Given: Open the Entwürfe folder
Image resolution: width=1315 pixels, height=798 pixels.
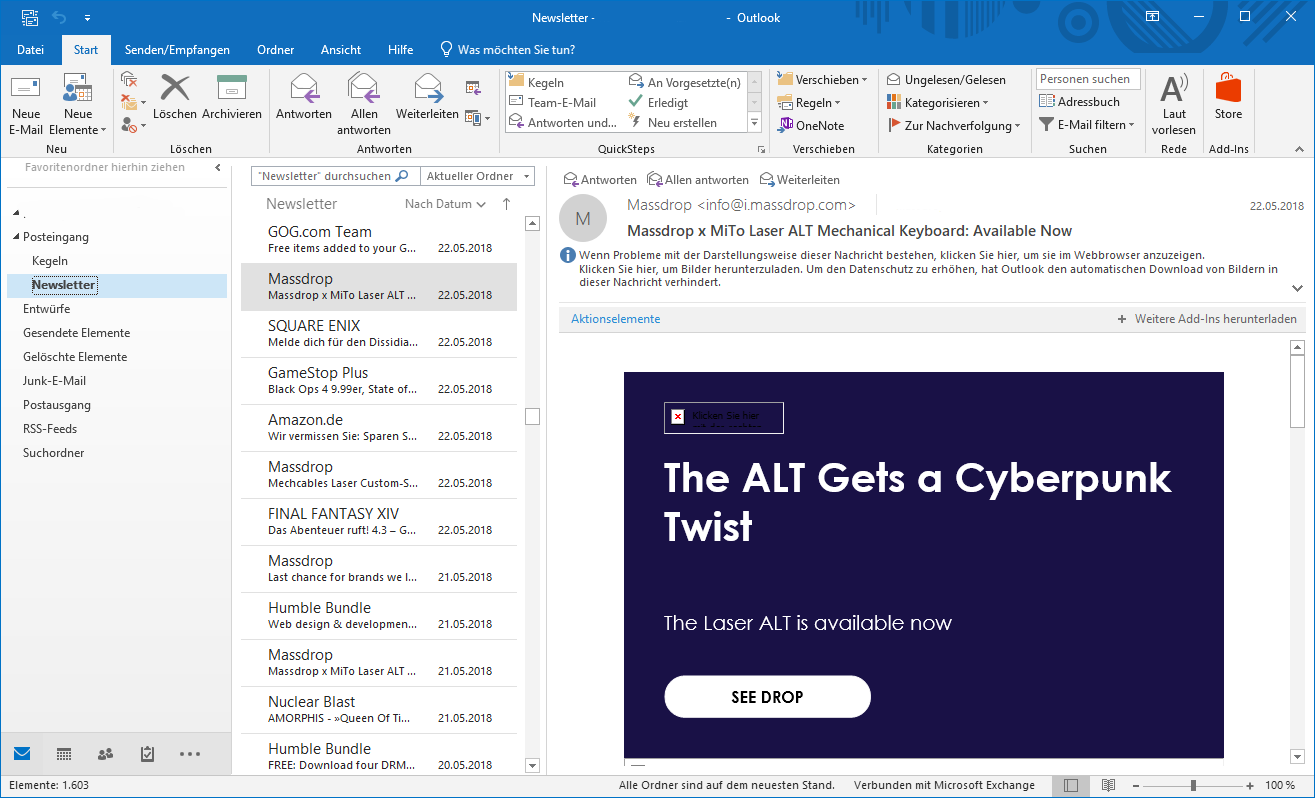Looking at the screenshot, I should point(47,309).
